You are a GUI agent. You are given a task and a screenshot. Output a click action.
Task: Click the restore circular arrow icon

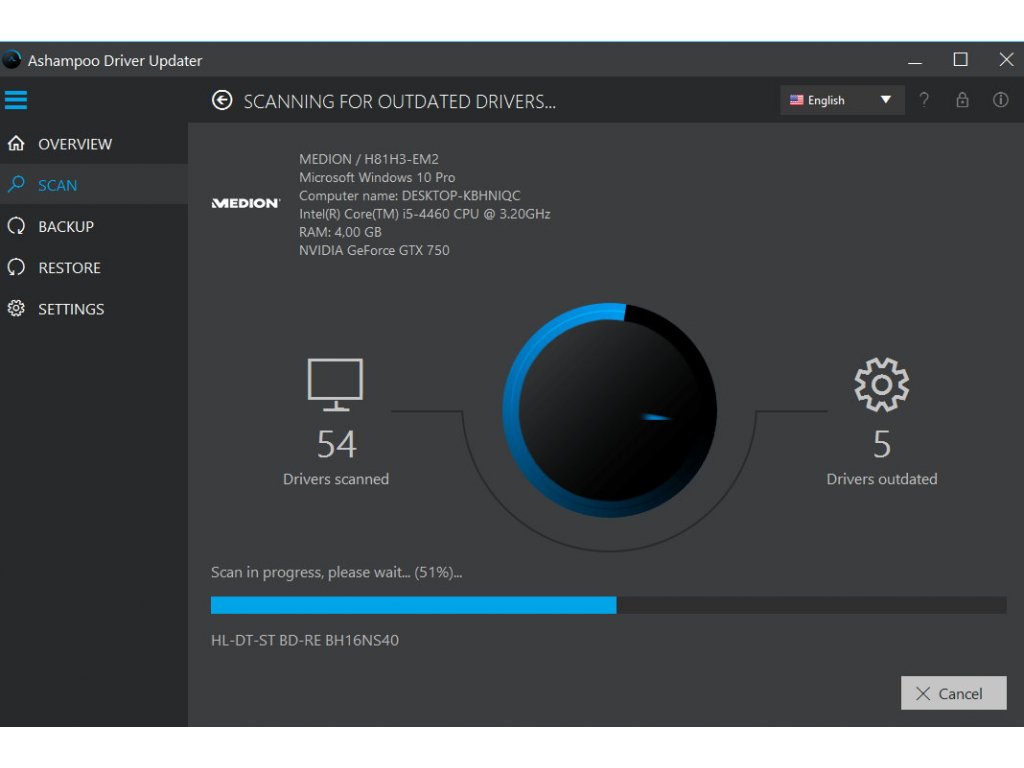(x=16, y=267)
